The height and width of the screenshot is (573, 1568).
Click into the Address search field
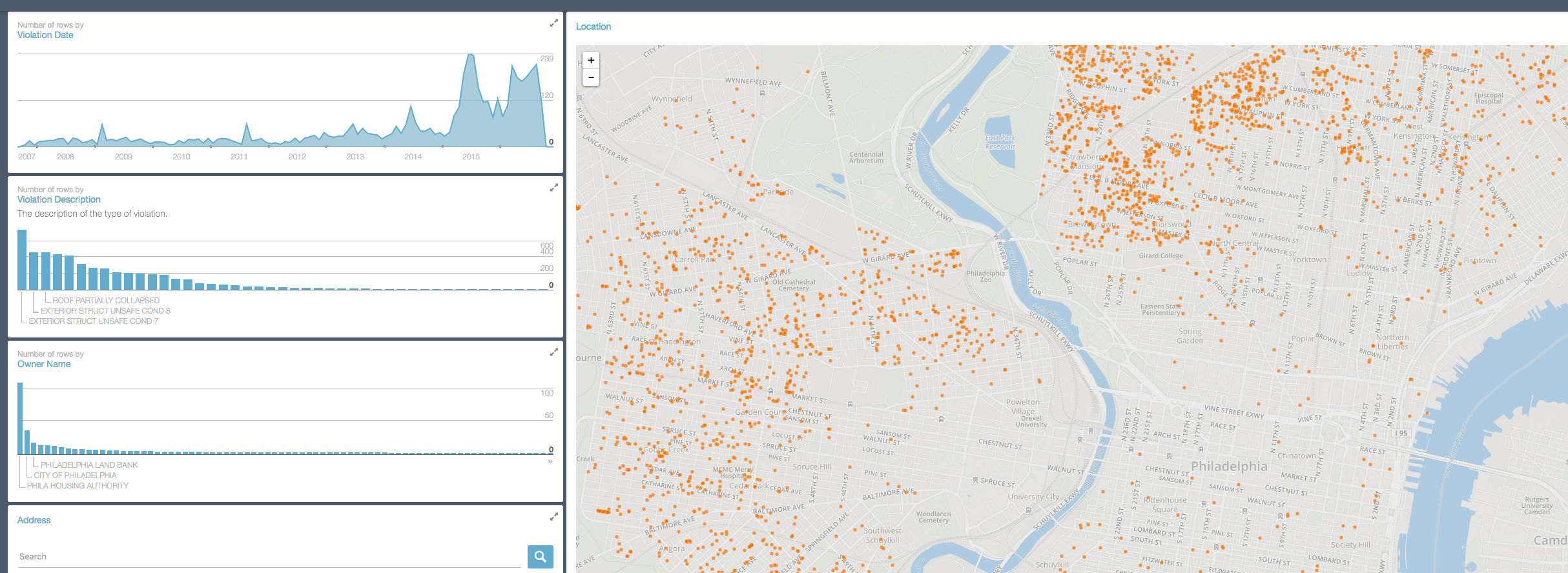point(268,556)
